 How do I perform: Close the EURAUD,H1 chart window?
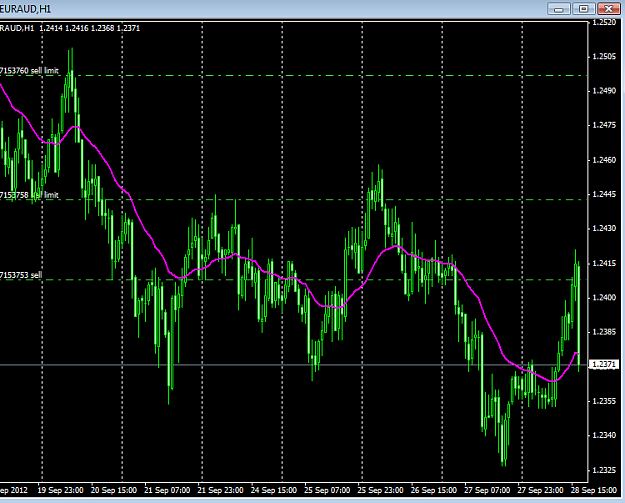click(x=608, y=9)
